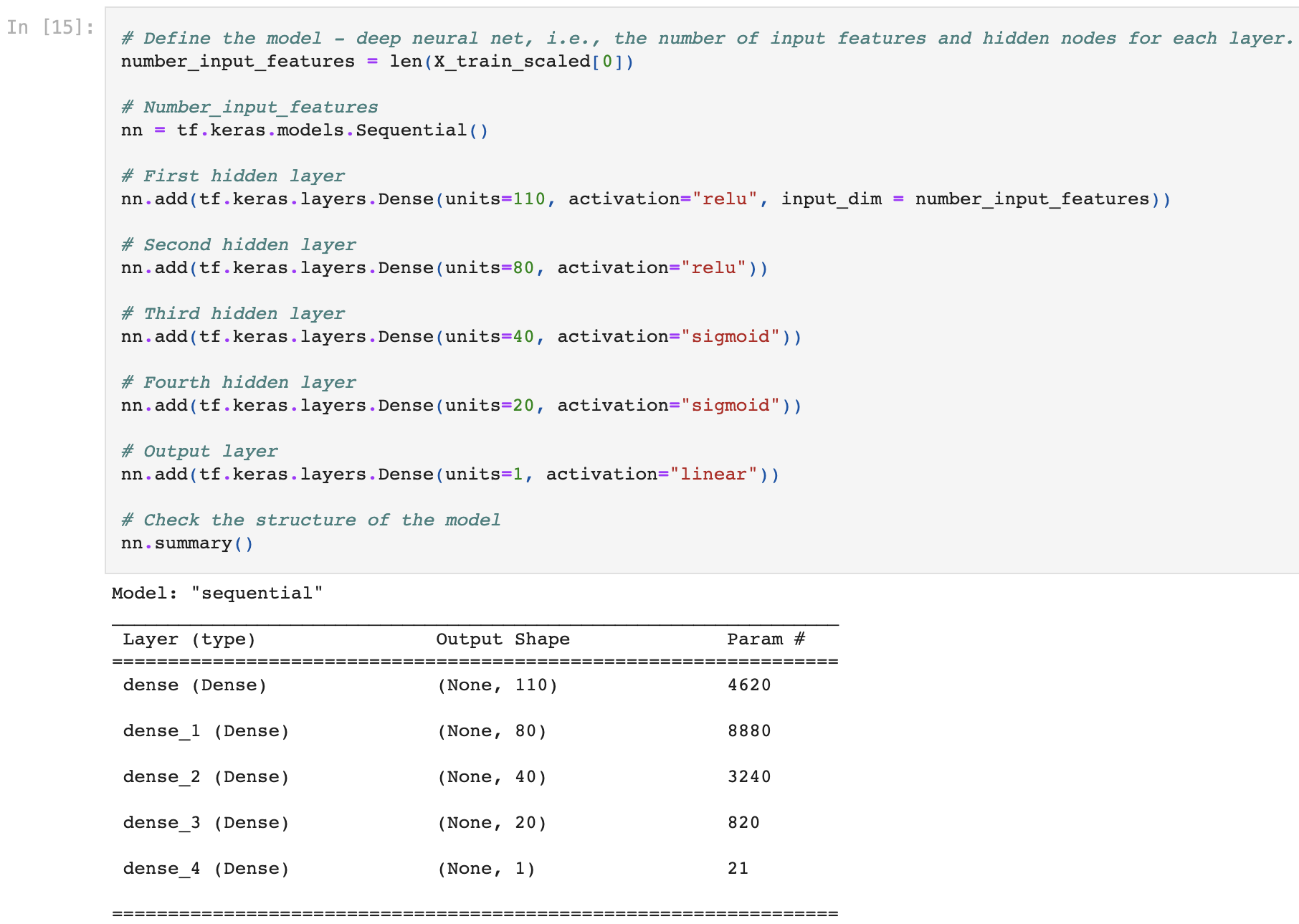
Task: Click the units=20 Dense layer line
Action: pyautogui.click(x=461, y=406)
